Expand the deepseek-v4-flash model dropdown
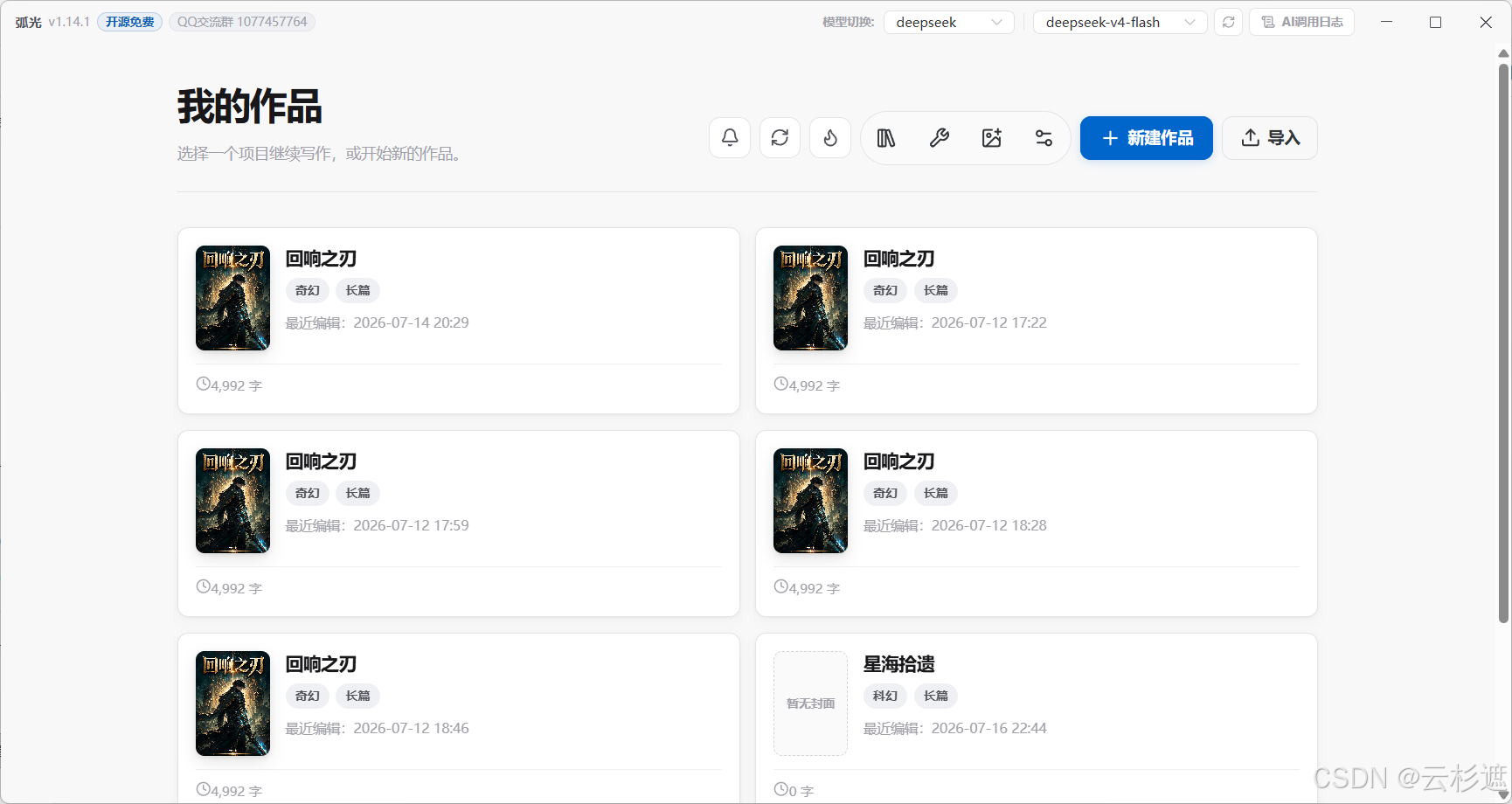Viewport: 1512px width, 804px height. (x=1120, y=22)
